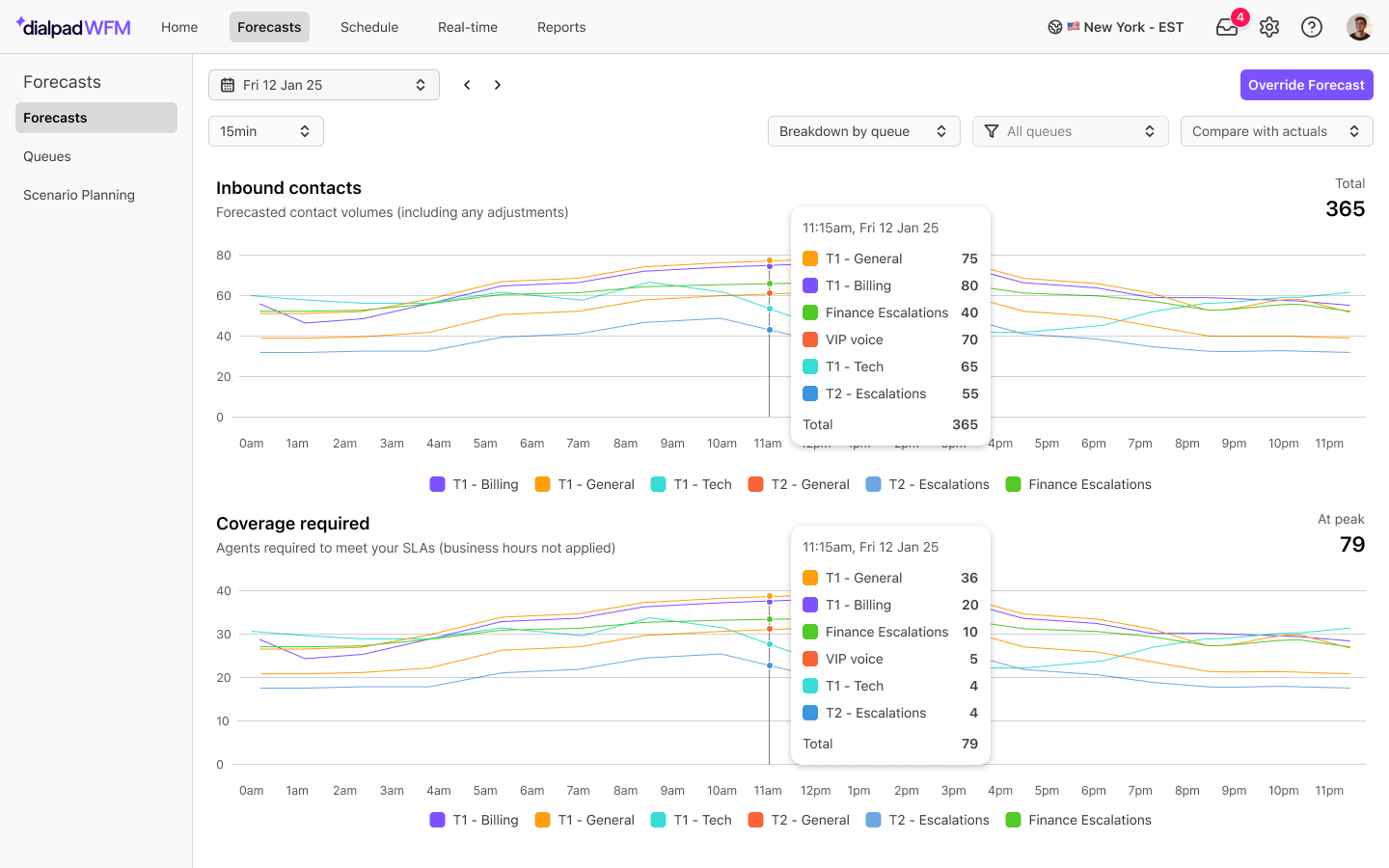The width and height of the screenshot is (1389, 868).
Task: Select Scenario Planning in the sidebar
Action: [x=96, y=195]
